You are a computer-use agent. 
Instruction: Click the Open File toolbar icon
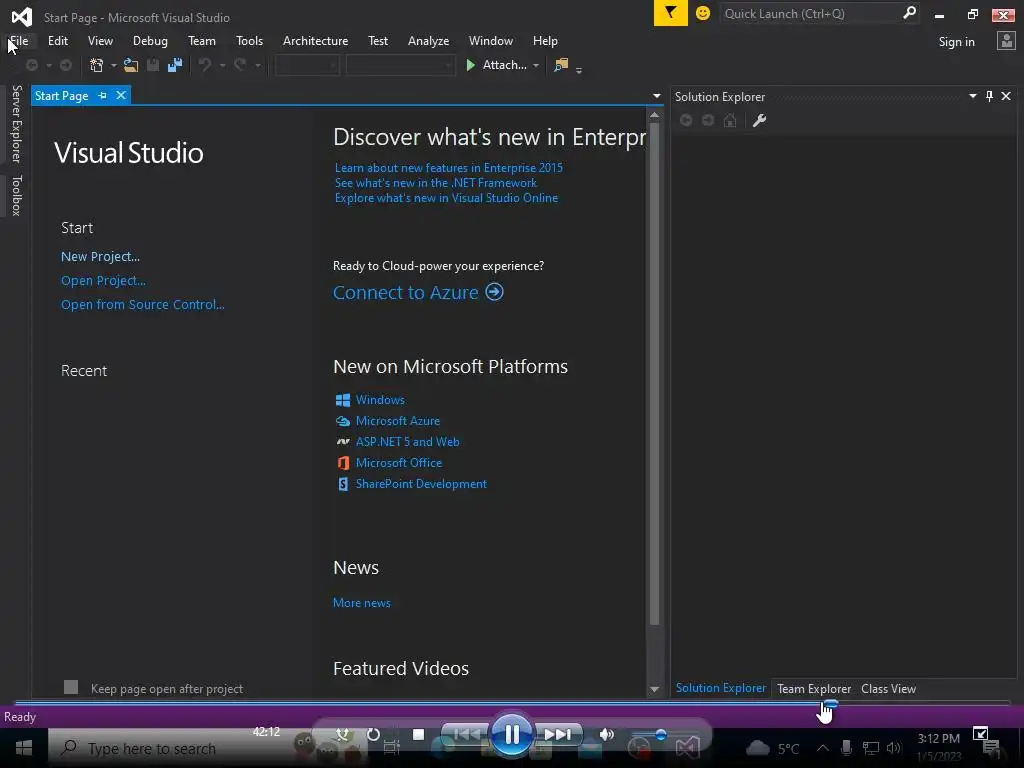(x=131, y=65)
